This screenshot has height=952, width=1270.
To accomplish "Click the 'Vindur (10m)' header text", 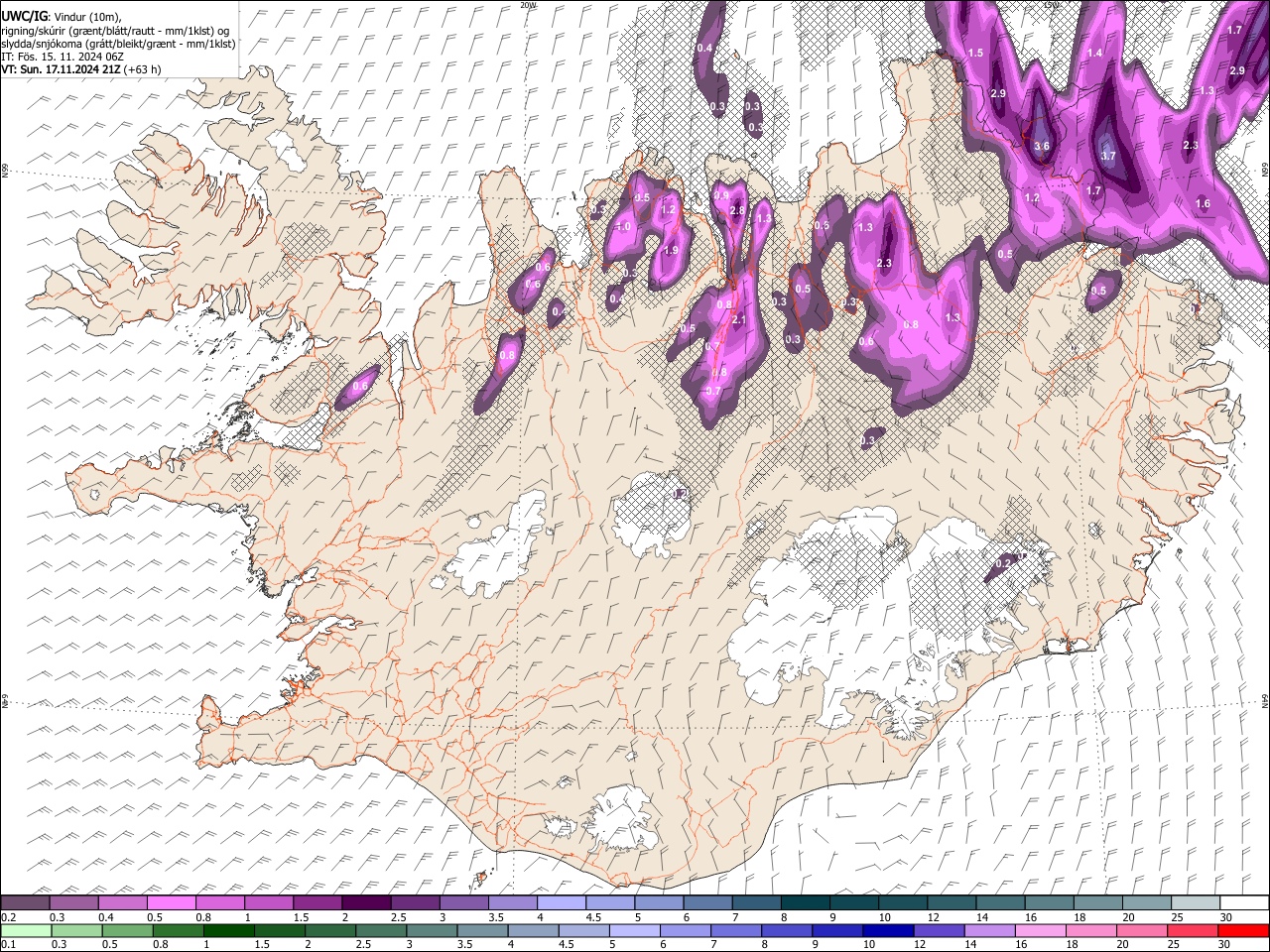I will tap(86, 17).
